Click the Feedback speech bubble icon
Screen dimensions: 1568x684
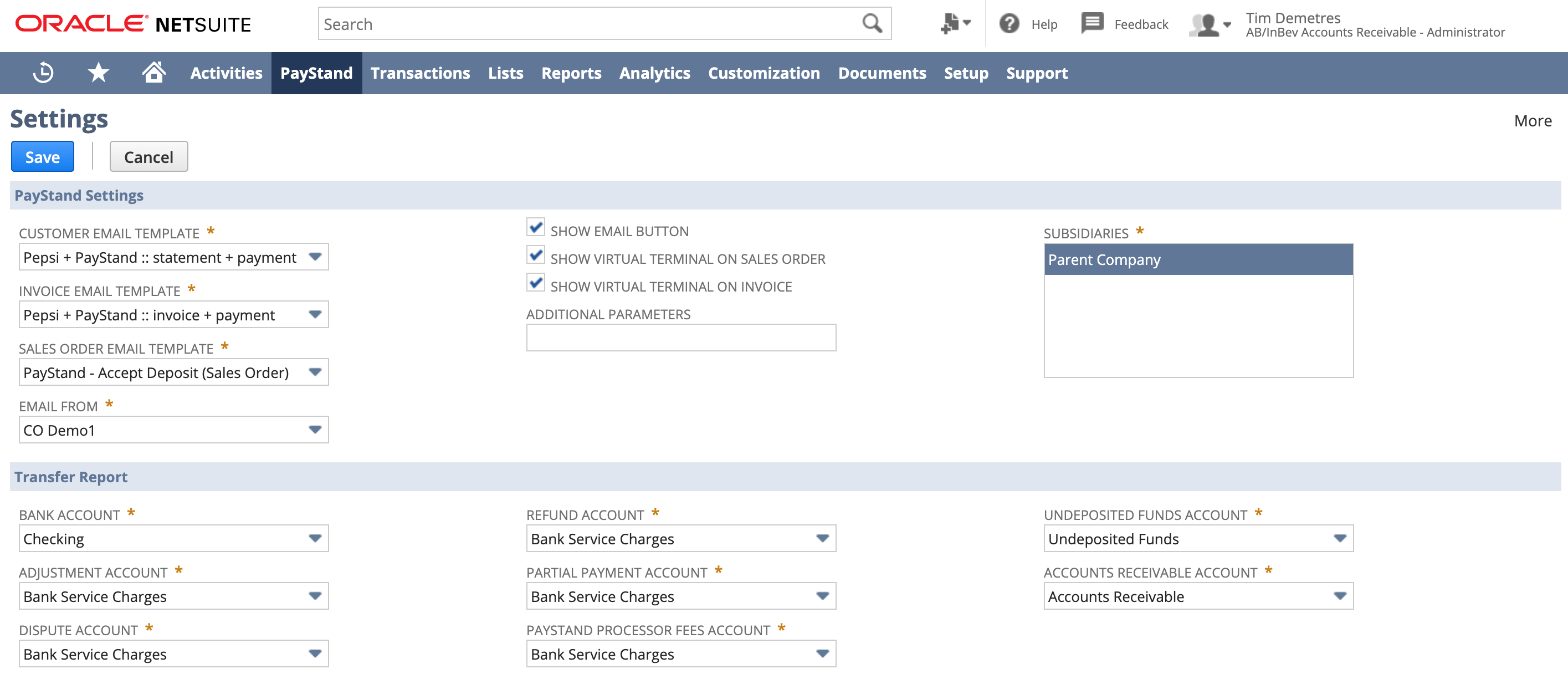click(1092, 24)
